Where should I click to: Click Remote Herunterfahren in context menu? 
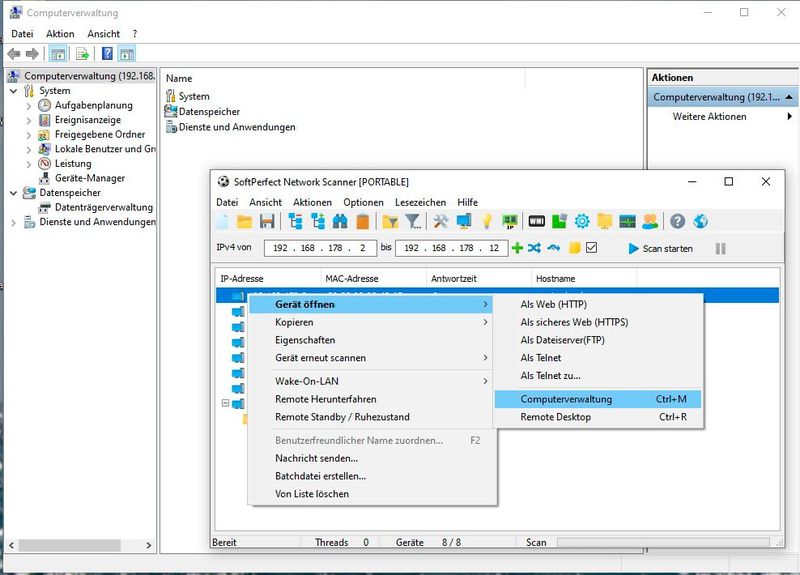point(372,399)
